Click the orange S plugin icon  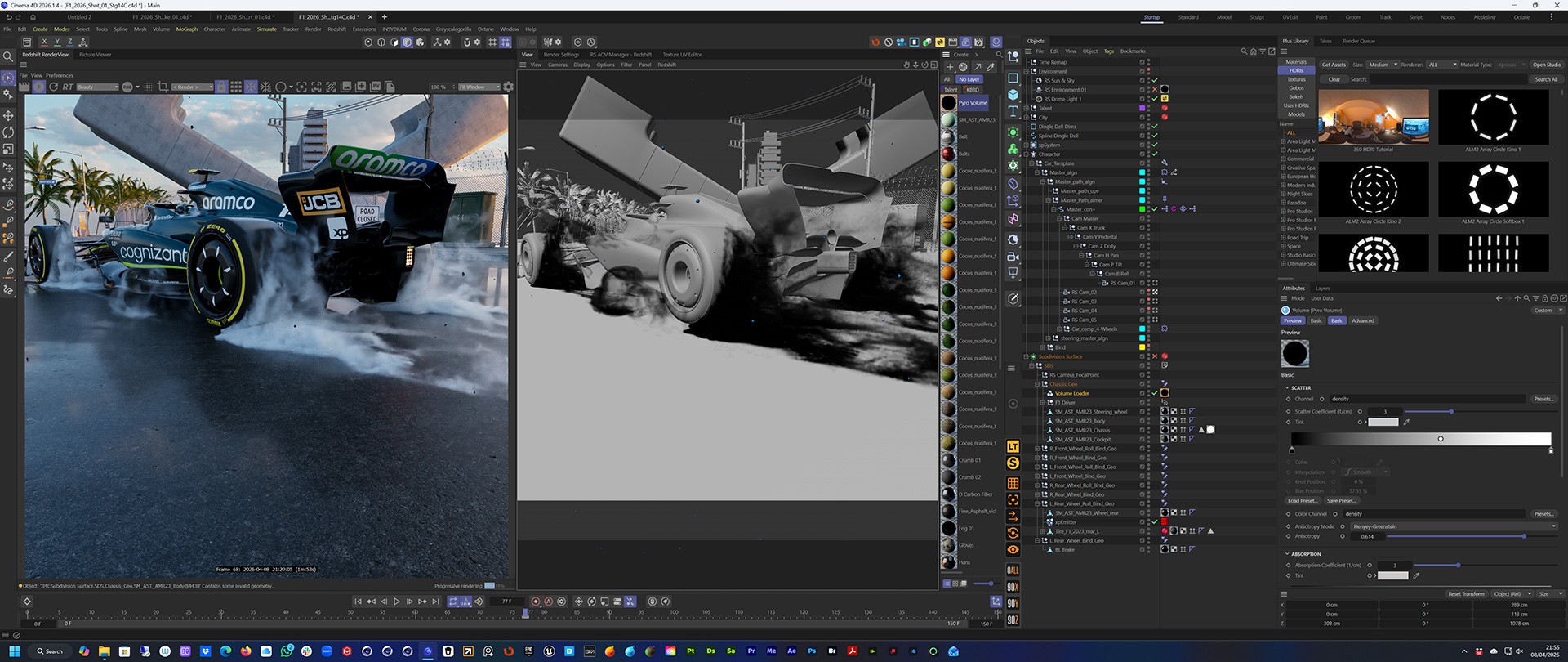coord(1013,463)
